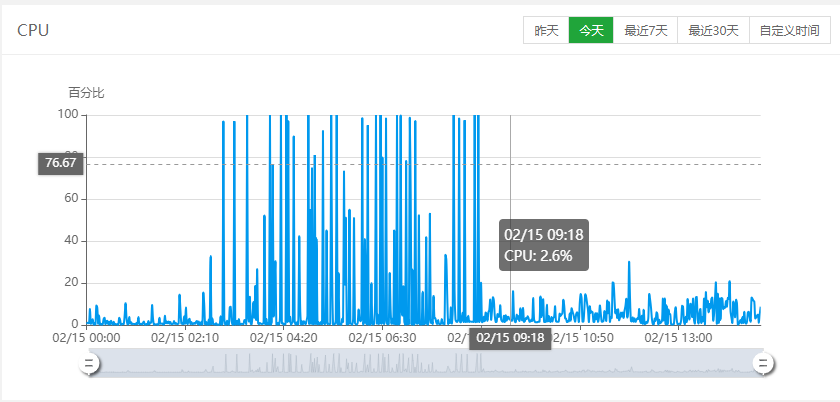This screenshot has height=402, width=840.
Task: Click the CPU: 2.6% tooltip
Action: (x=544, y=245)
